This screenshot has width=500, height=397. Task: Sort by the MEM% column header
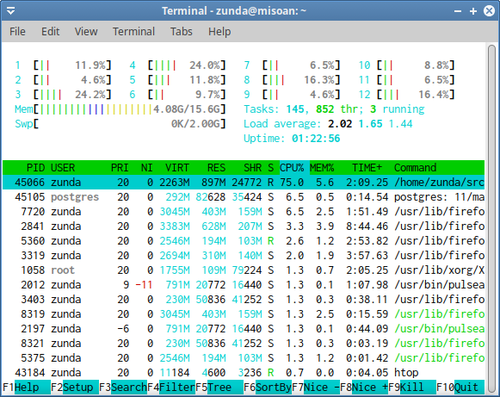[x=322, y=168]
